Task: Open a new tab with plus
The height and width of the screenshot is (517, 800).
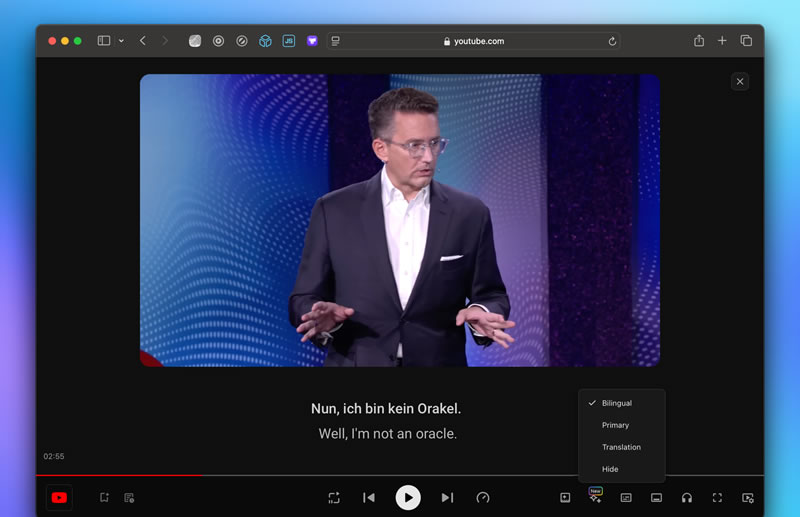Action: coord(722,40)
